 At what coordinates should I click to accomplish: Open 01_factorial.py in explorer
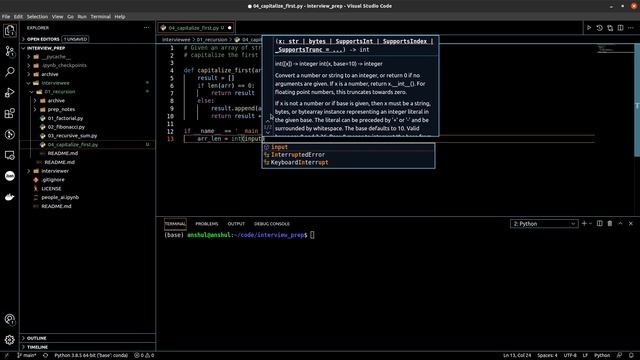click(65, 118)
